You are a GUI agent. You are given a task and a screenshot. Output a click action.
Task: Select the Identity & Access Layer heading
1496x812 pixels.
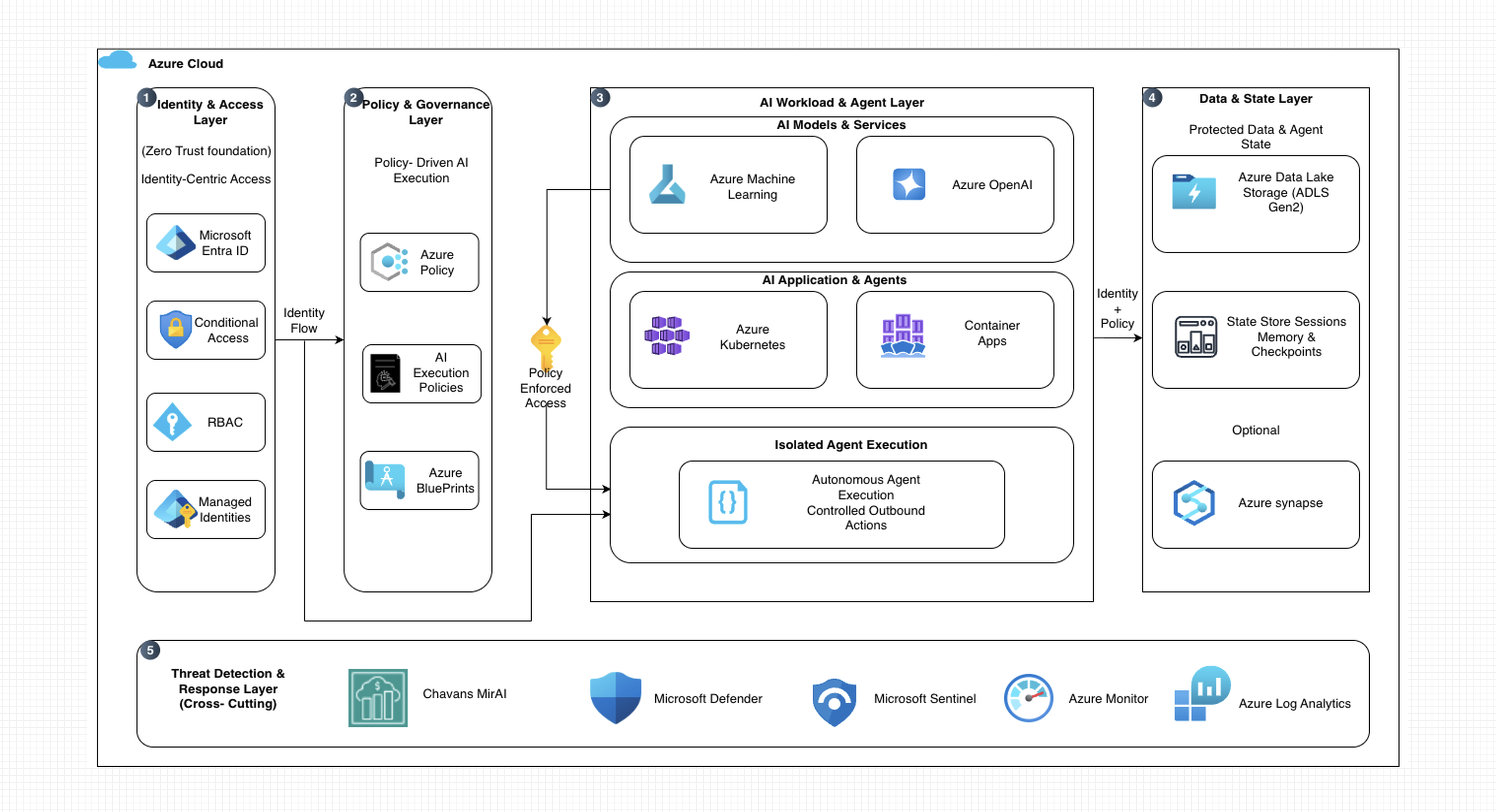tap(210, 112)
